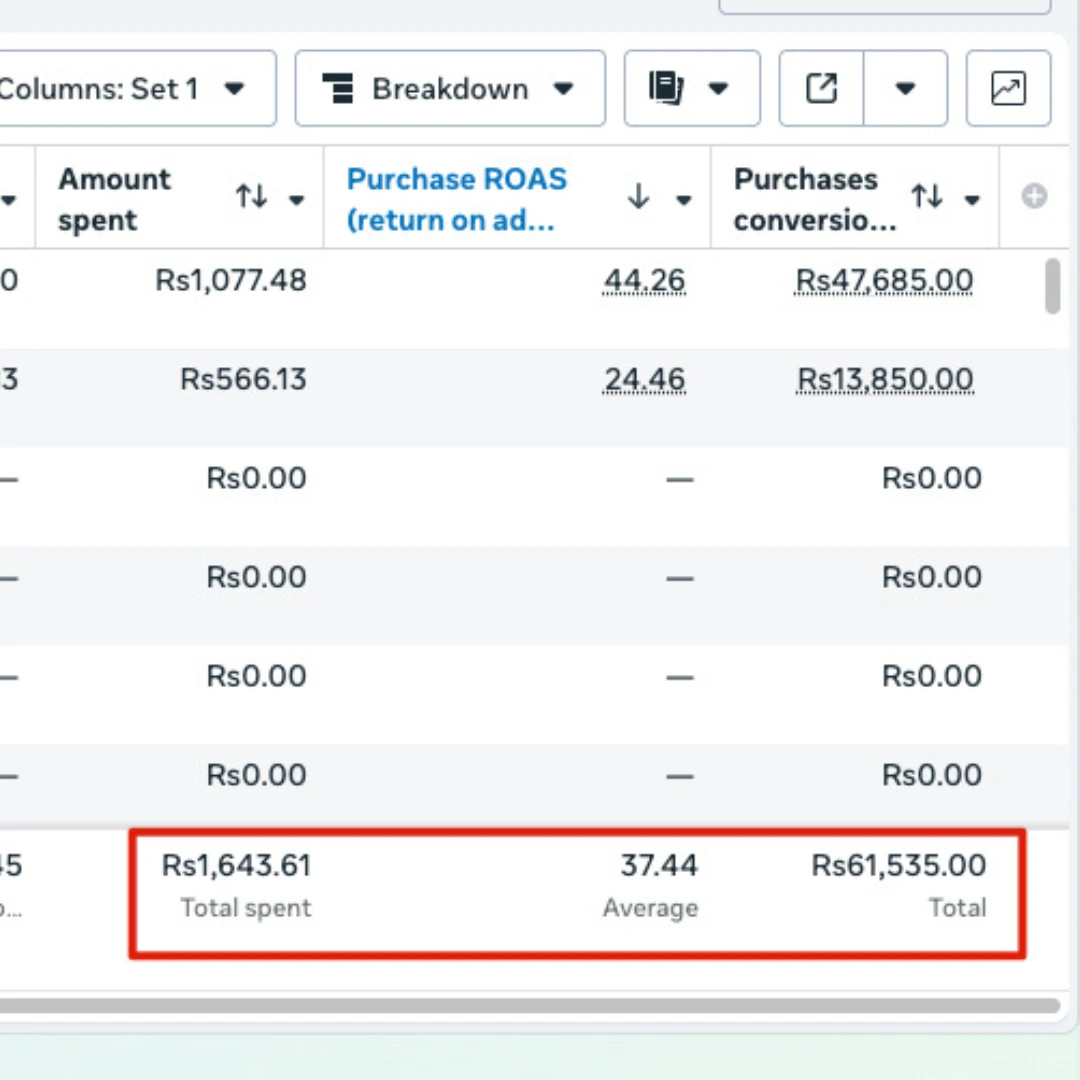Open Purchases conversion column options caret

tap(971, 200)
